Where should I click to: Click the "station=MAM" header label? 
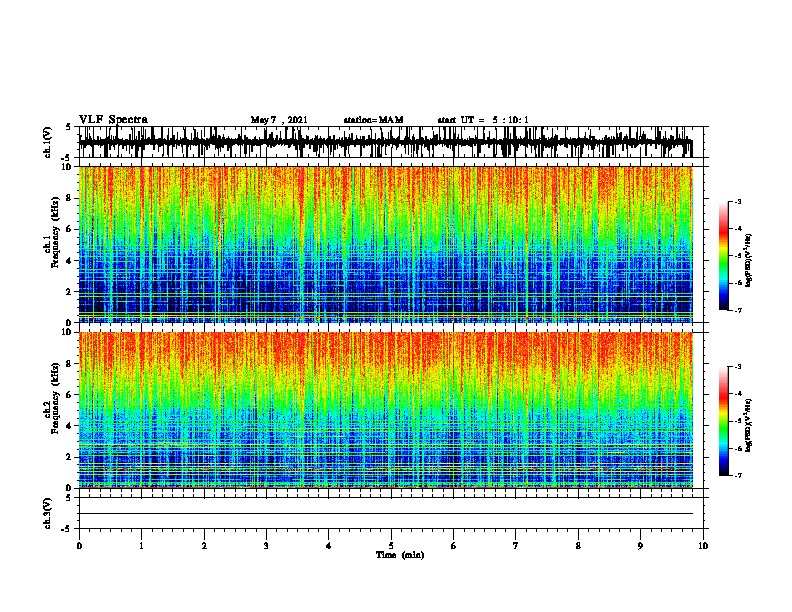373,120
